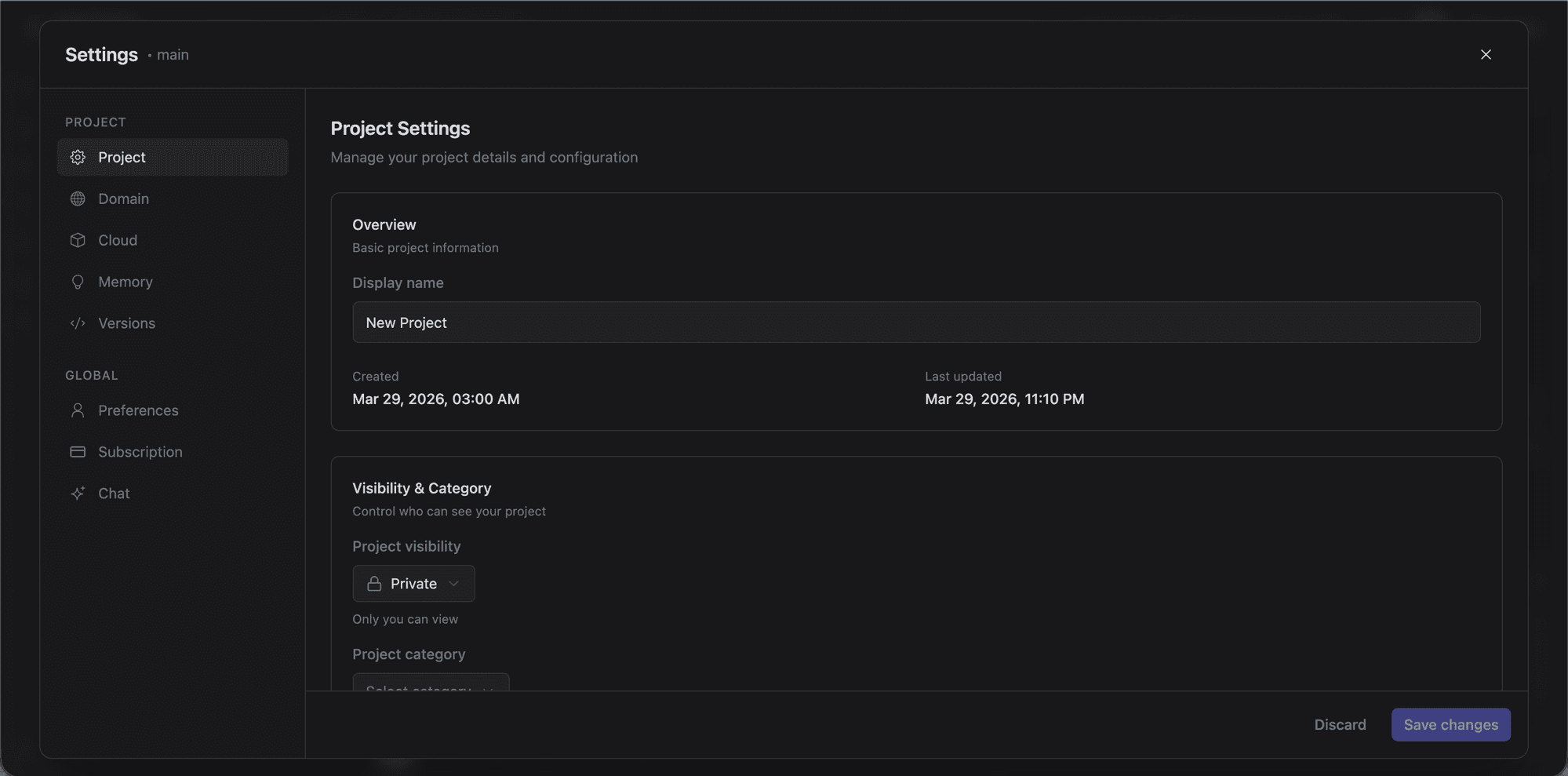Click the 'Project visibility' label
The height and width of the screenshot is (776, 1568).
point(406,546)
